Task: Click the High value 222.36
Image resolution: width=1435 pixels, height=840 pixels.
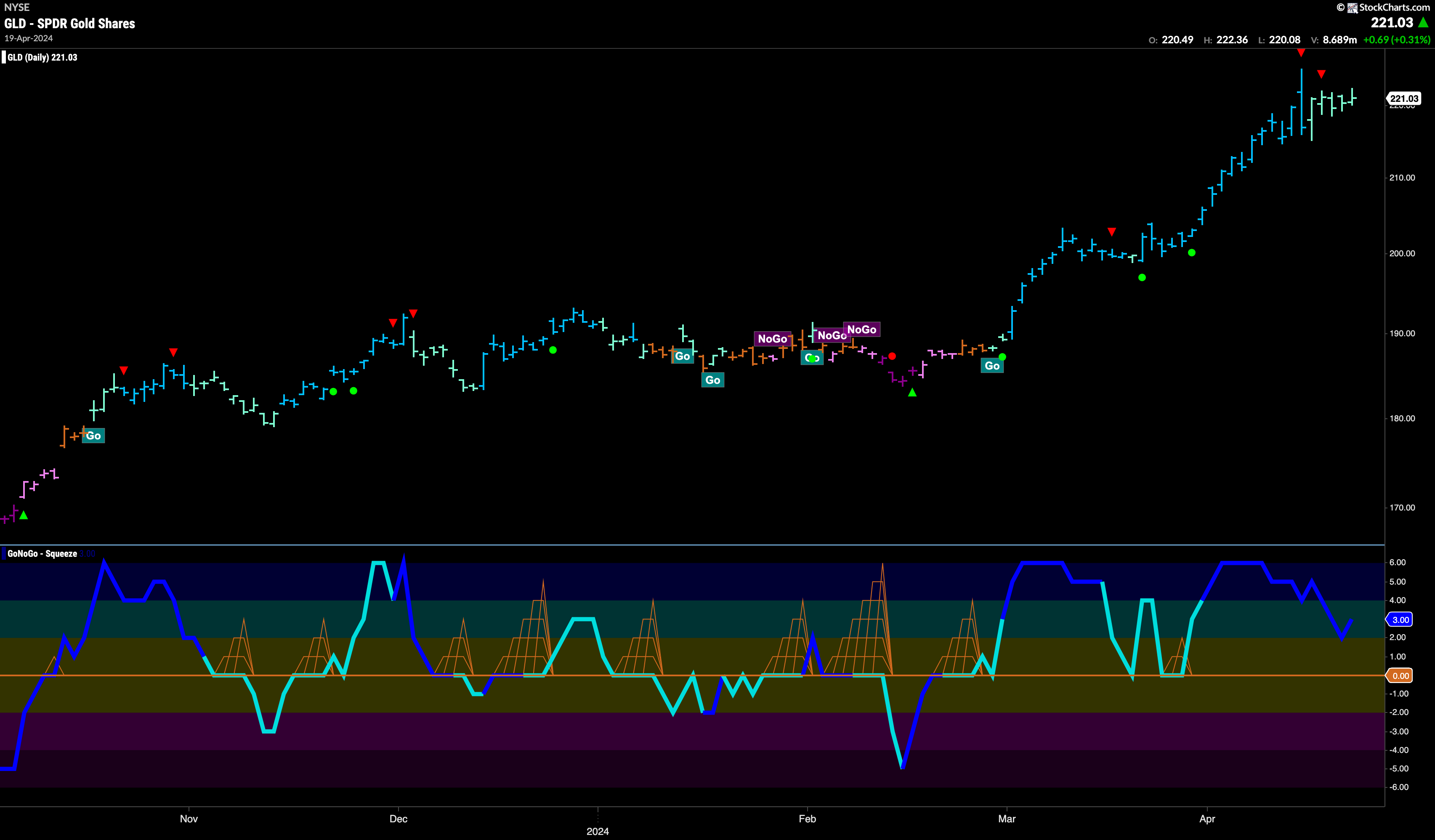Action: tap(1232, 40)
